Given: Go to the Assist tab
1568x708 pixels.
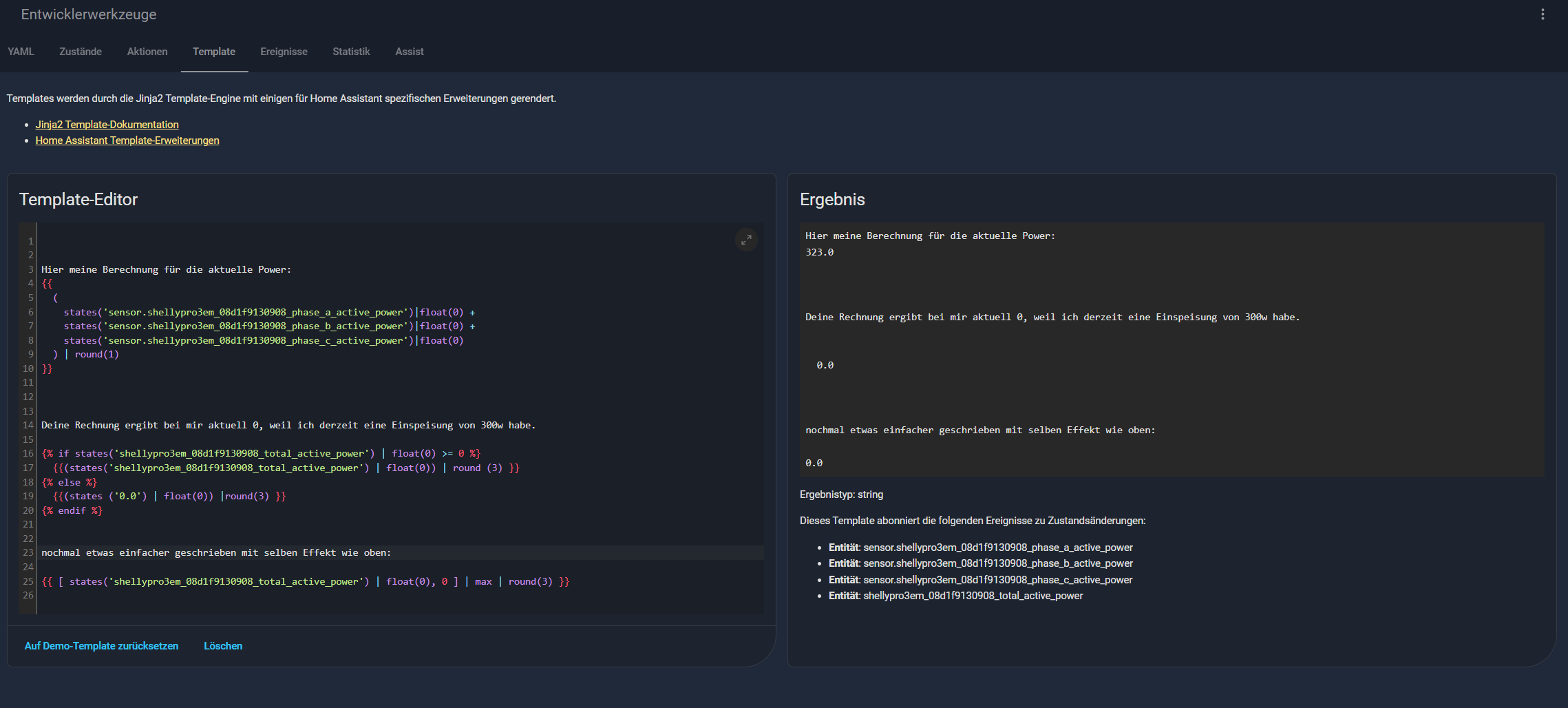Looking at the screenshot, I should [x=409, y=52].
